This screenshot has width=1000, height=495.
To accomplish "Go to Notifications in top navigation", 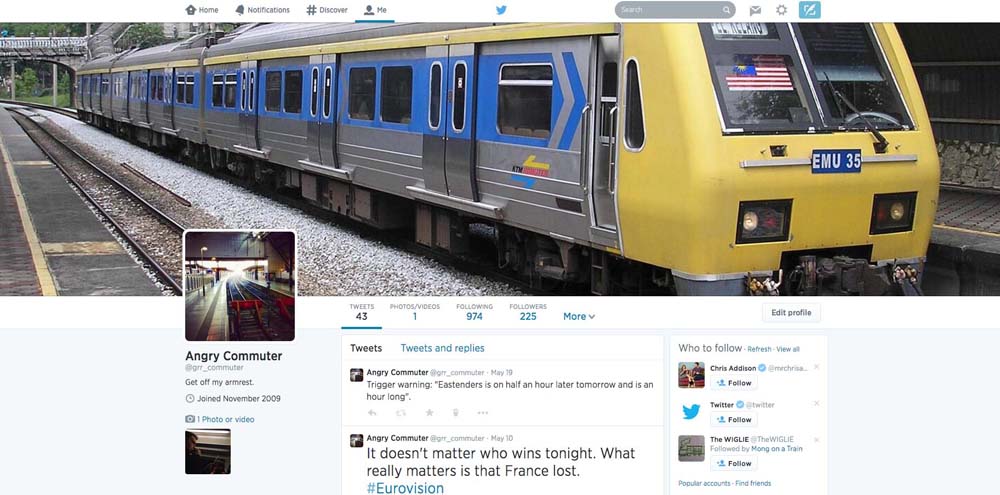I will pyautogui.click(x=262, y=10).
